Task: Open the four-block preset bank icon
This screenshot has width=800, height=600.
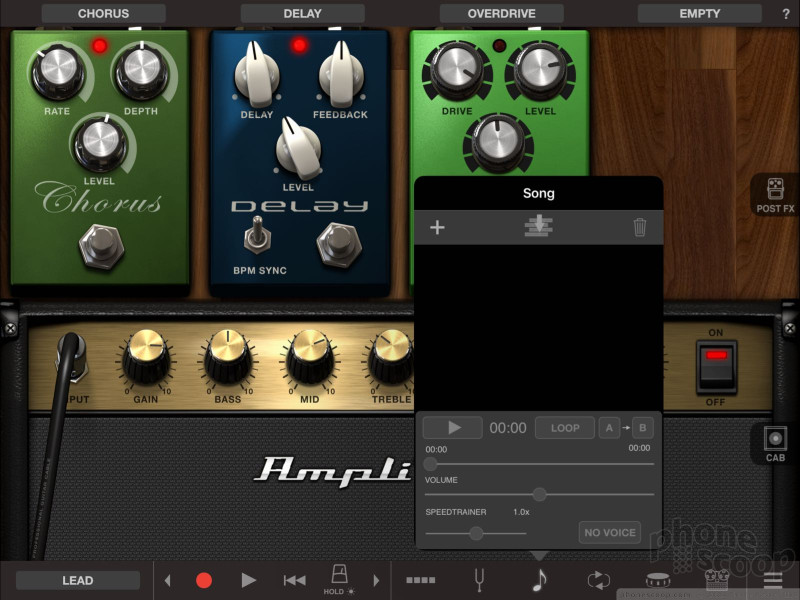Action: click(x=420, y=580)
